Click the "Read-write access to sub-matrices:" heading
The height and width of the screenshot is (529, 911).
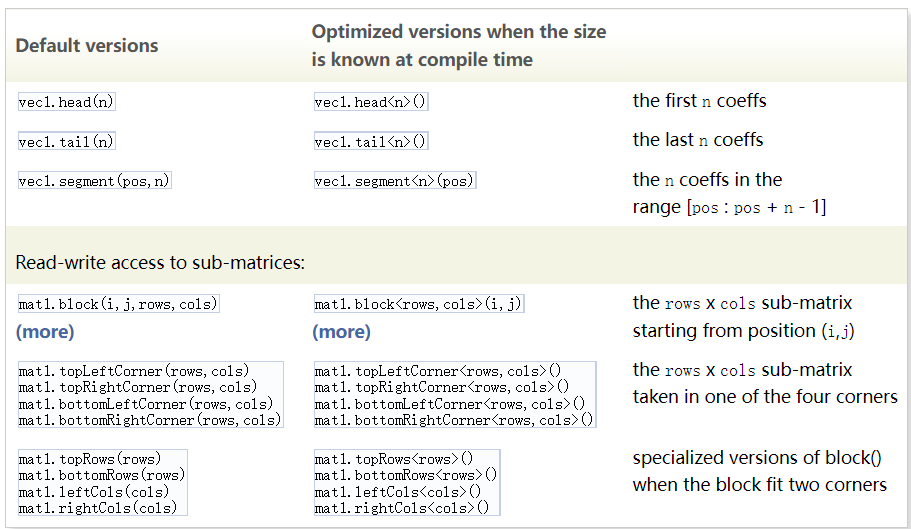tap(160, 264)
